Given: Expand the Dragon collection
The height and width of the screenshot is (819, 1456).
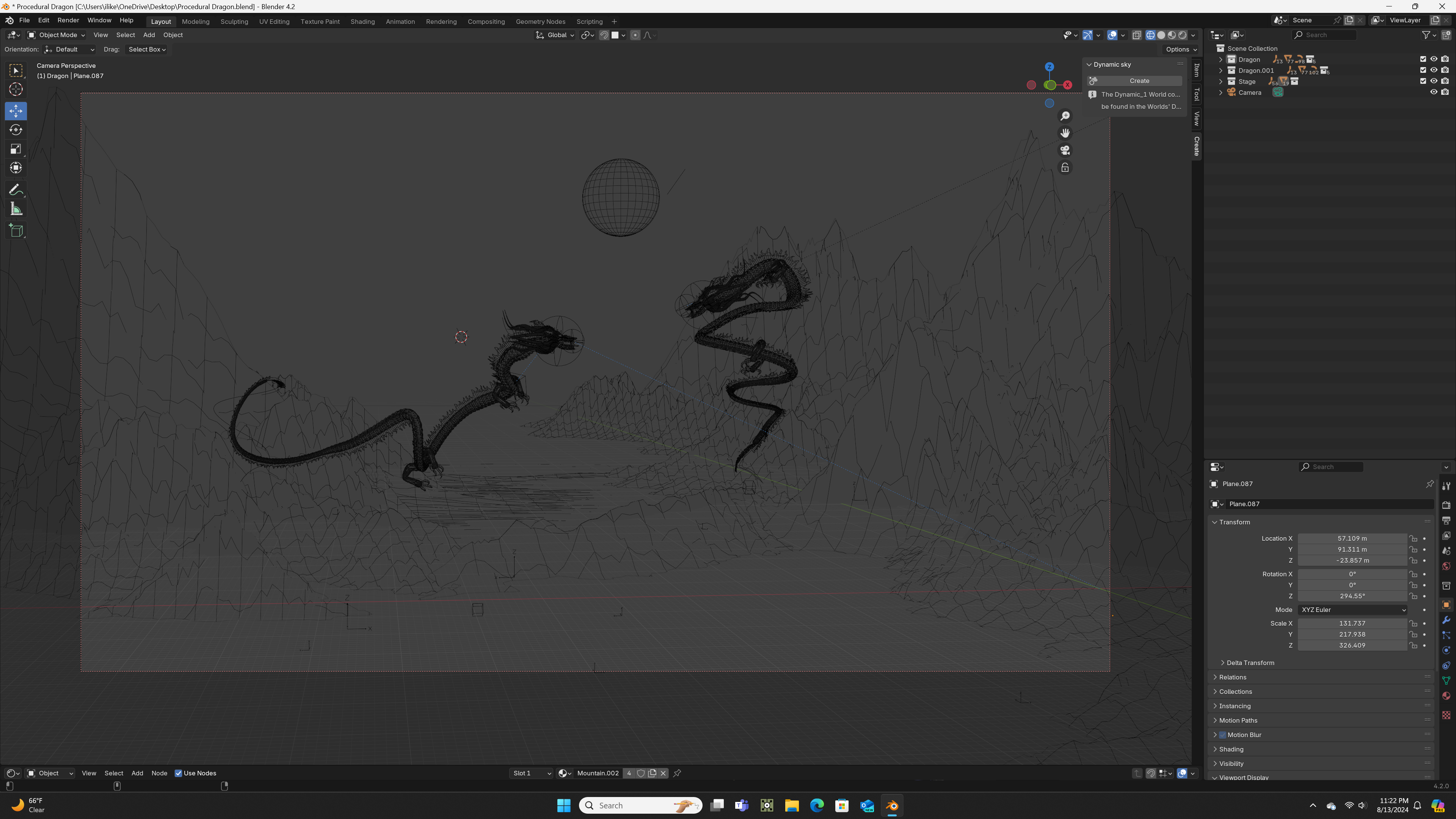Looking at the screenshot, I should 1220,60.
